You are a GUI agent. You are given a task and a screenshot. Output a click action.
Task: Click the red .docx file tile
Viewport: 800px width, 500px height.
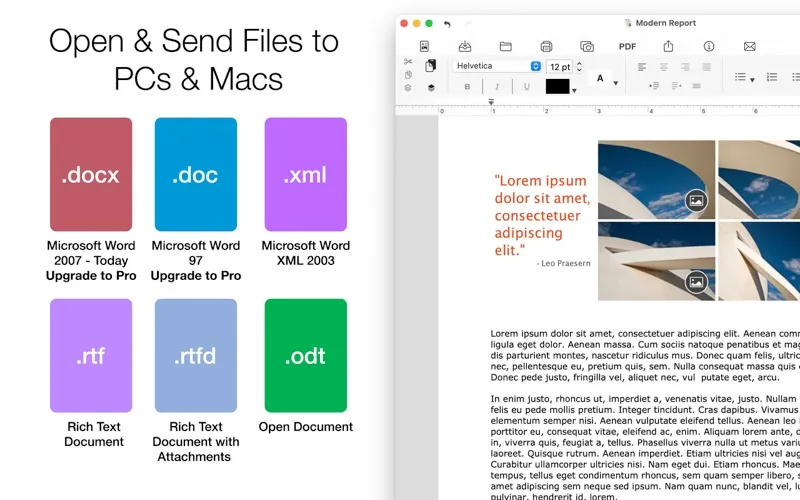click(91, 174)
